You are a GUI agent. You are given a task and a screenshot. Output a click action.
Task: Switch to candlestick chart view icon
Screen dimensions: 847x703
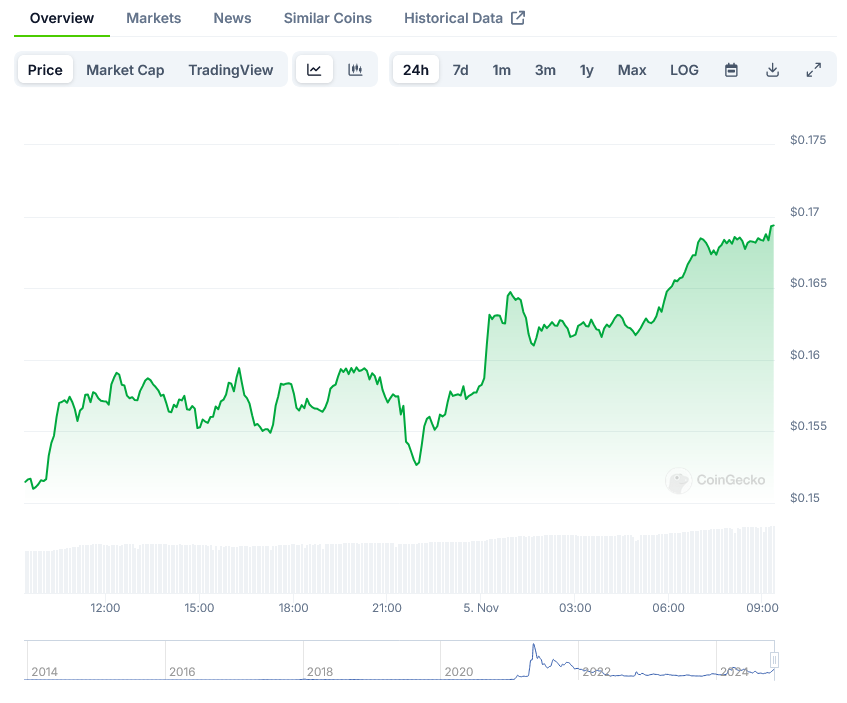355,70
